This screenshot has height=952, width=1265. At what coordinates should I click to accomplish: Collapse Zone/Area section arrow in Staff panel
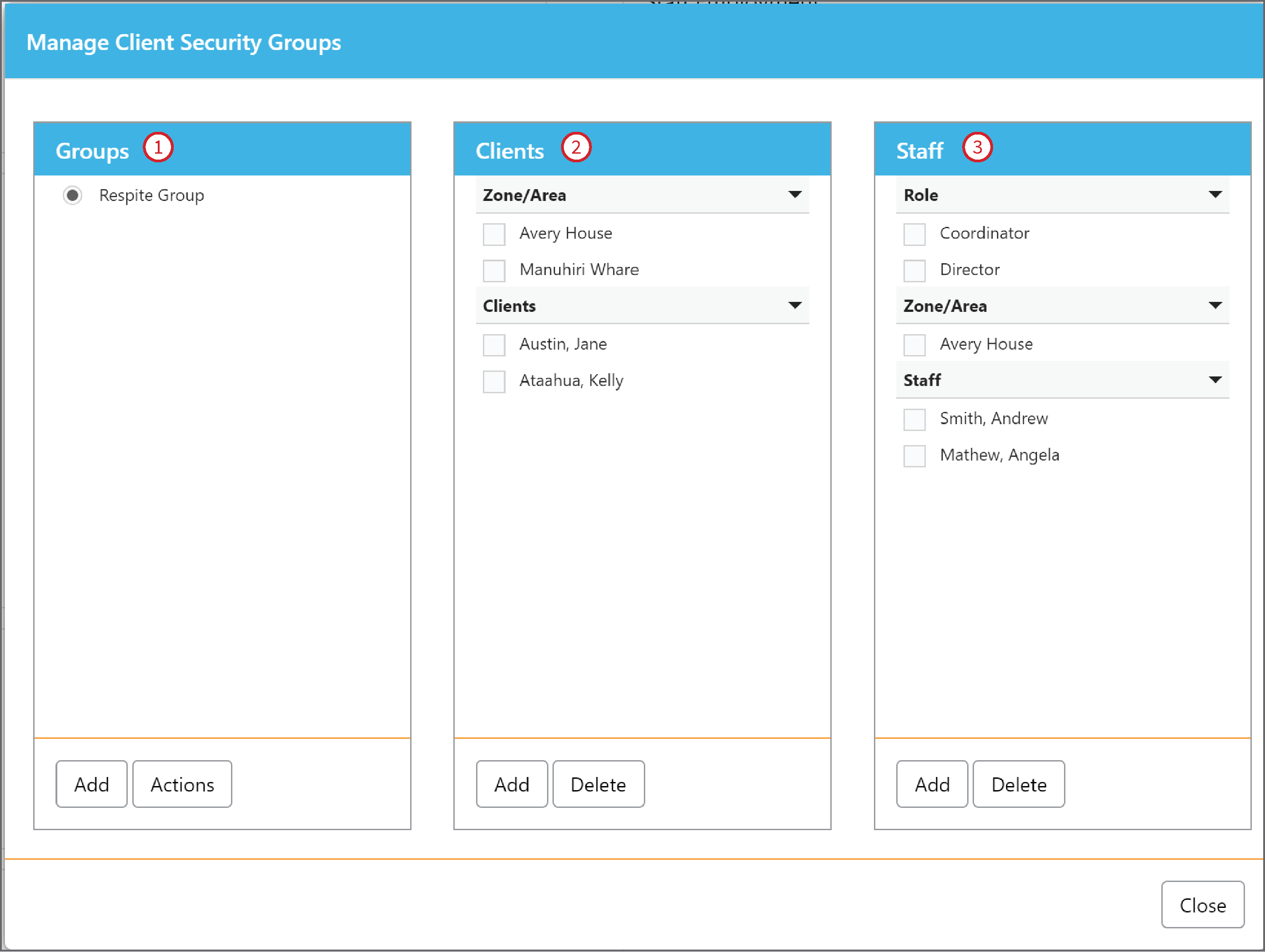[x=1215, y=306]
